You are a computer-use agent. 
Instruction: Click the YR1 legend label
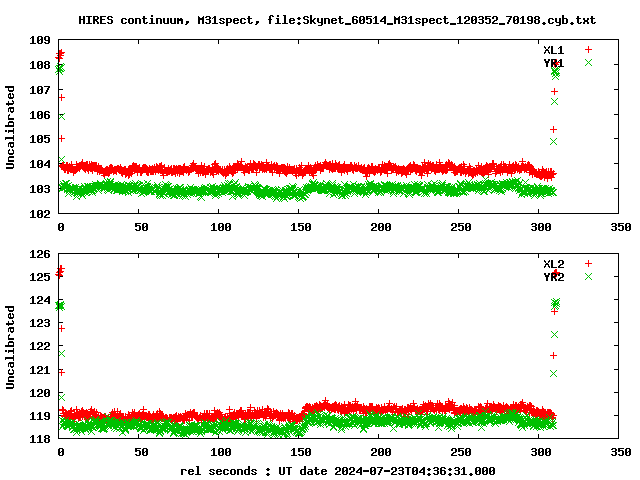553,63
